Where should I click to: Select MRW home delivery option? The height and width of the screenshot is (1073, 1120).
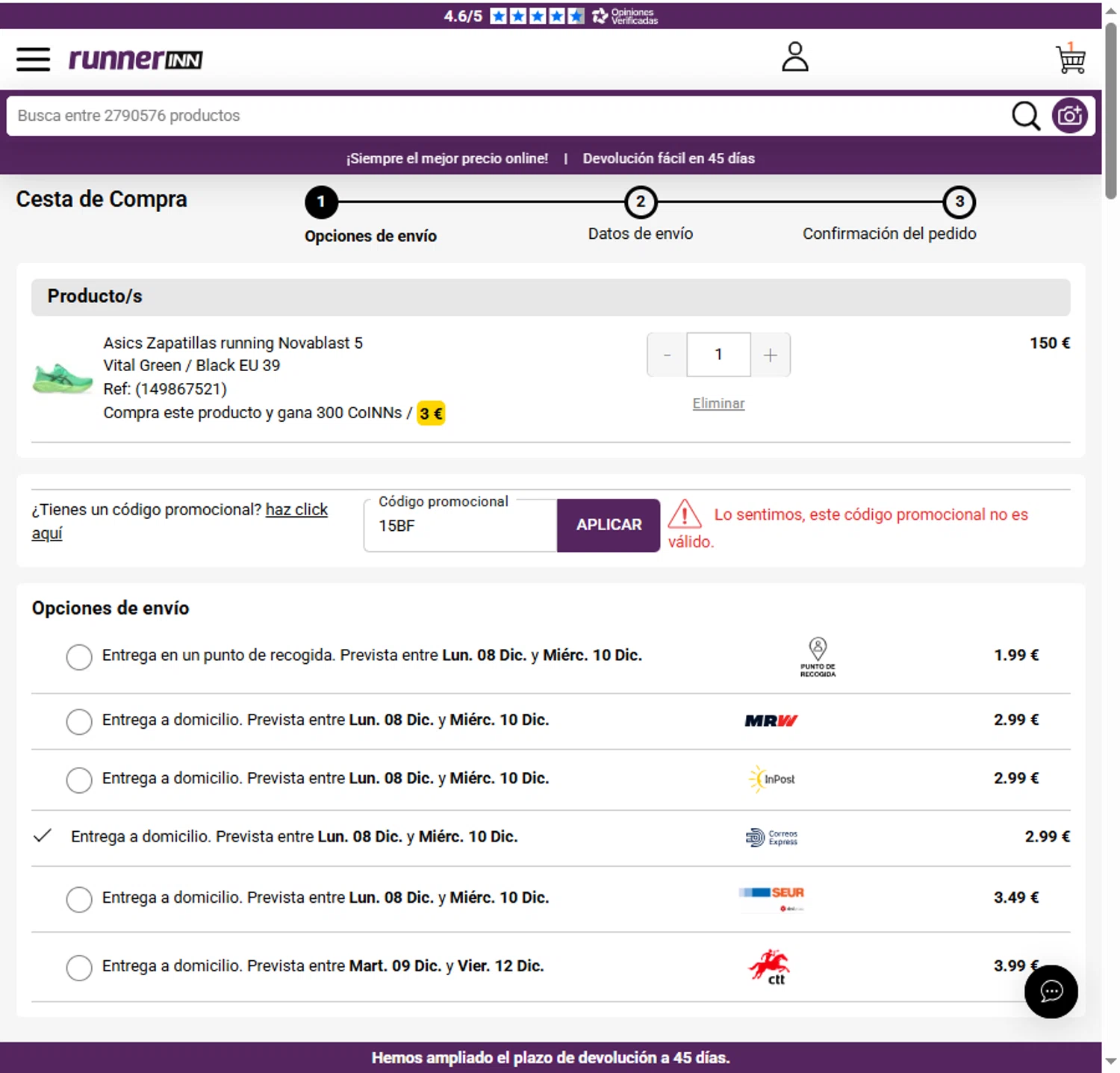pos(79,721)
